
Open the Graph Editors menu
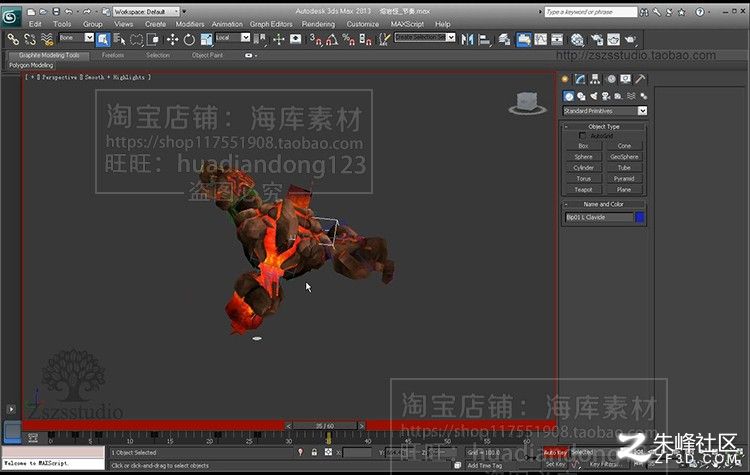271,24
